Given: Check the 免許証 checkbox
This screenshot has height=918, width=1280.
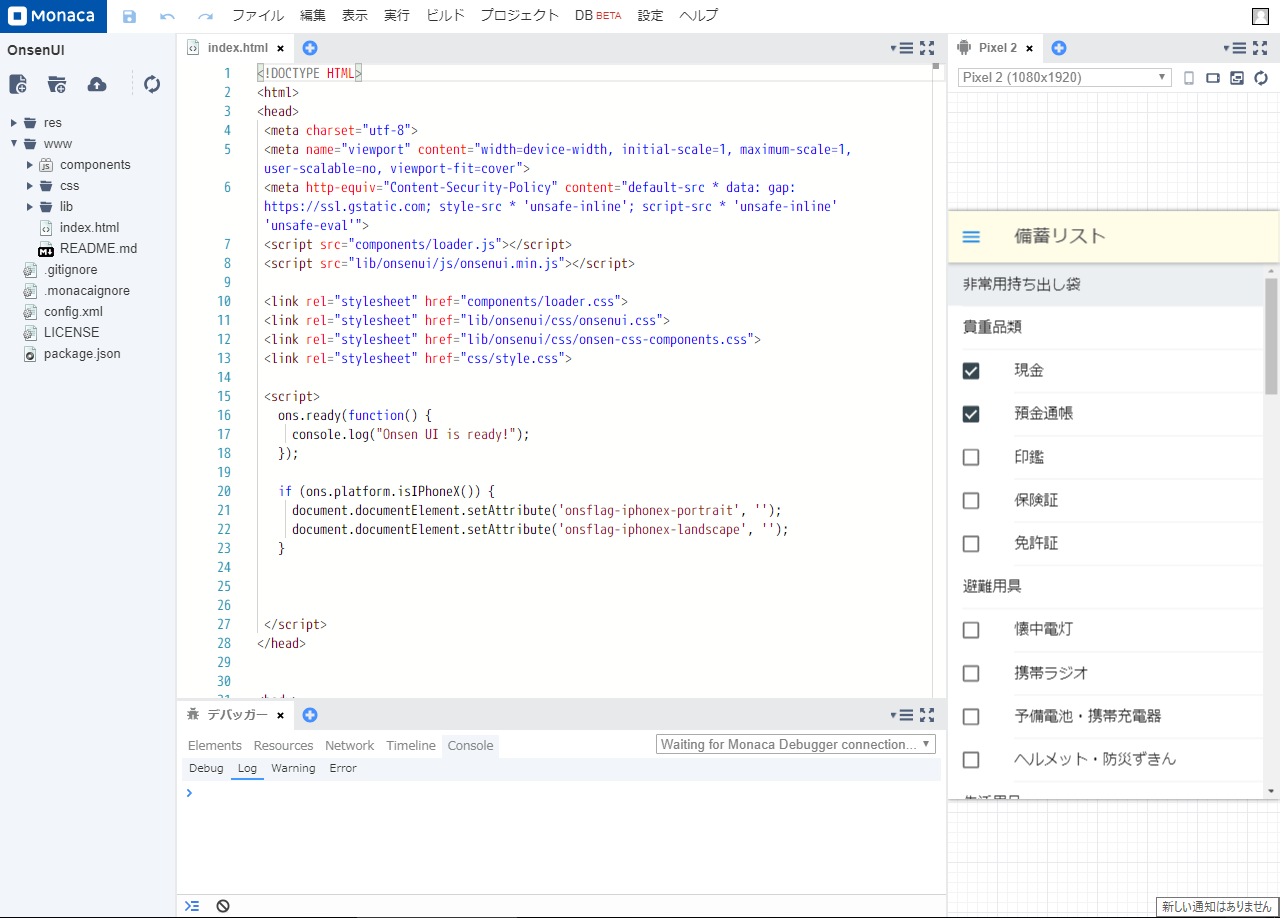Looking at the screenshot, I should pos(971,544).
